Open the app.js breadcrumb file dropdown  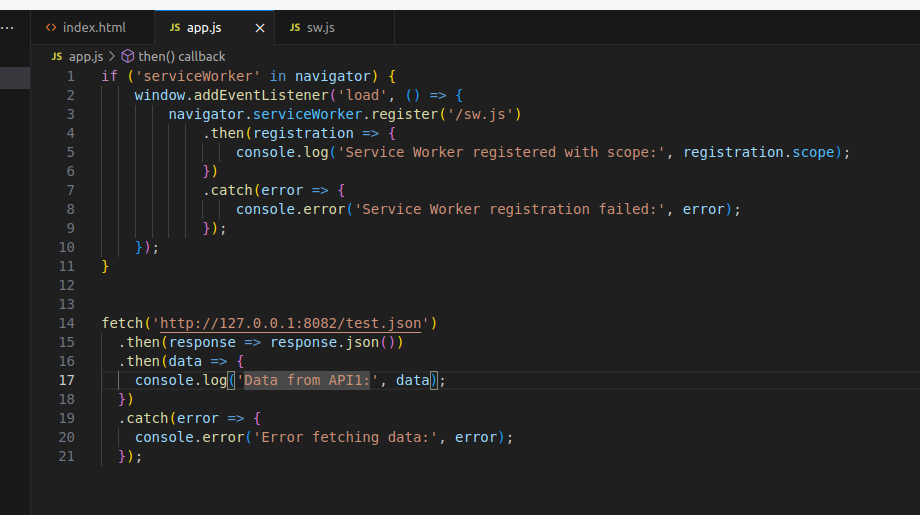tap(86, 57)
